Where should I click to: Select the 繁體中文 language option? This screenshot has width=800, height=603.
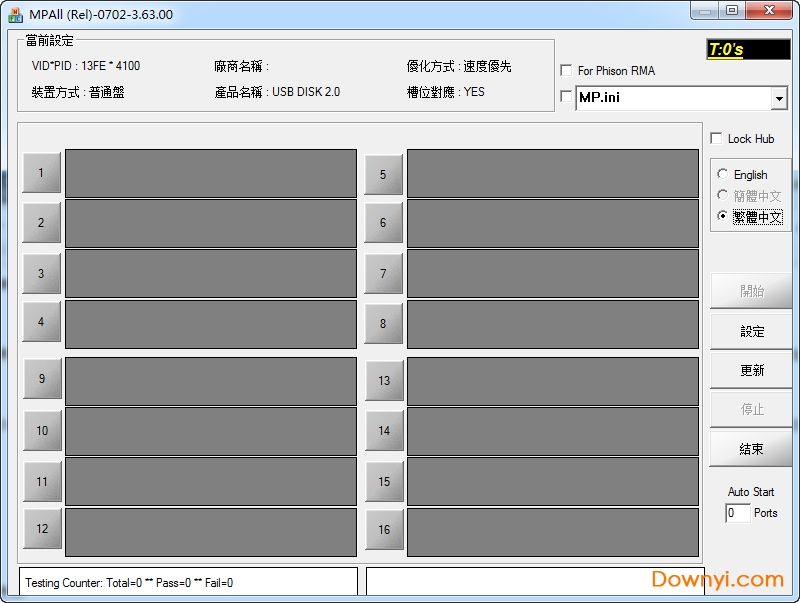click(722, 217)
